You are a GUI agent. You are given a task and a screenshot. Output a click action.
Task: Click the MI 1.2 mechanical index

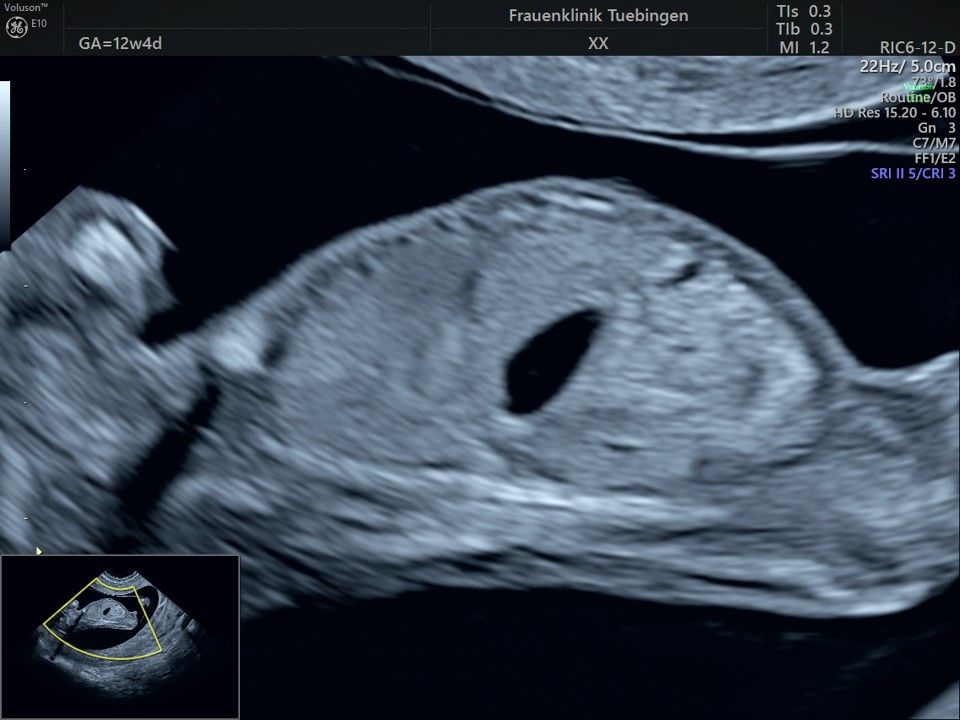click(803, 47)
